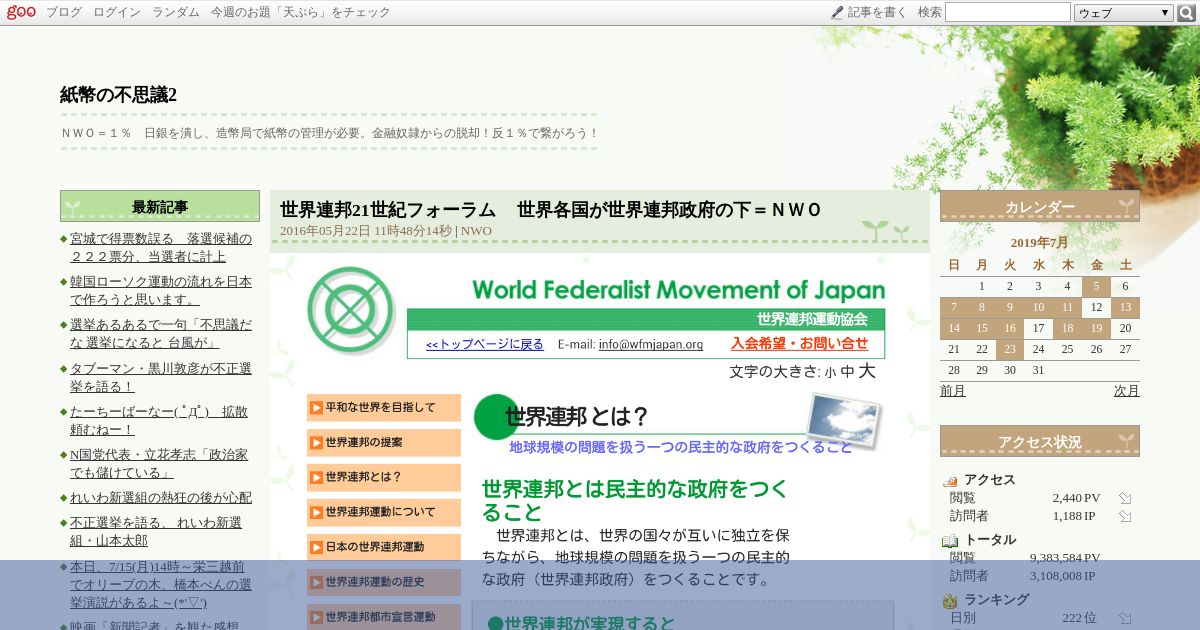1200x630 pixels.
Task: Click the magnifier search button
Action: coord(1186,12)
